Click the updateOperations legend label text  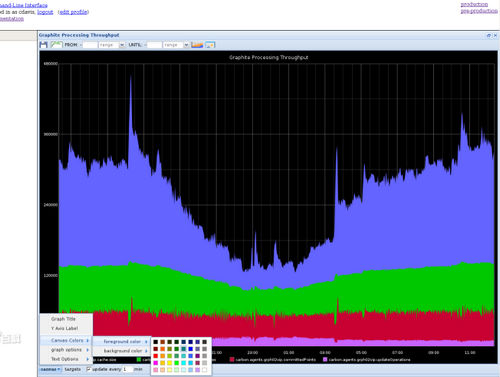point(370,360)
